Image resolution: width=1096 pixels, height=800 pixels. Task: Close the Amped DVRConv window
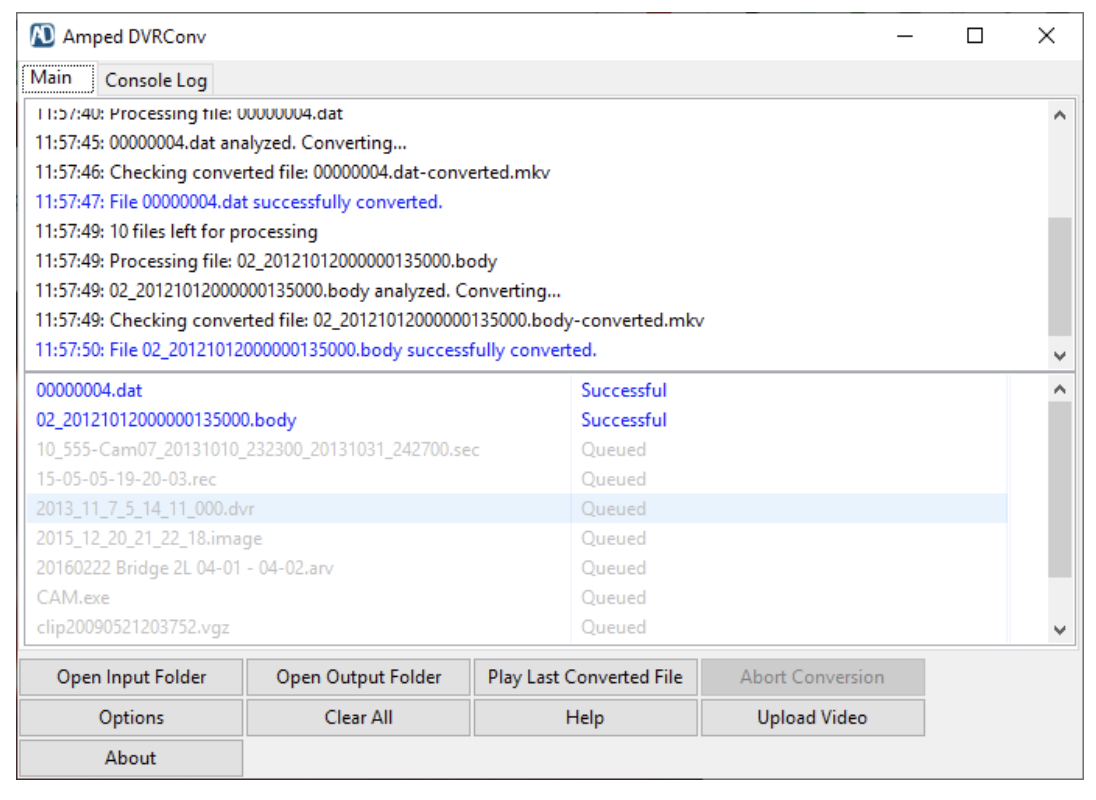pos(1046,36)
